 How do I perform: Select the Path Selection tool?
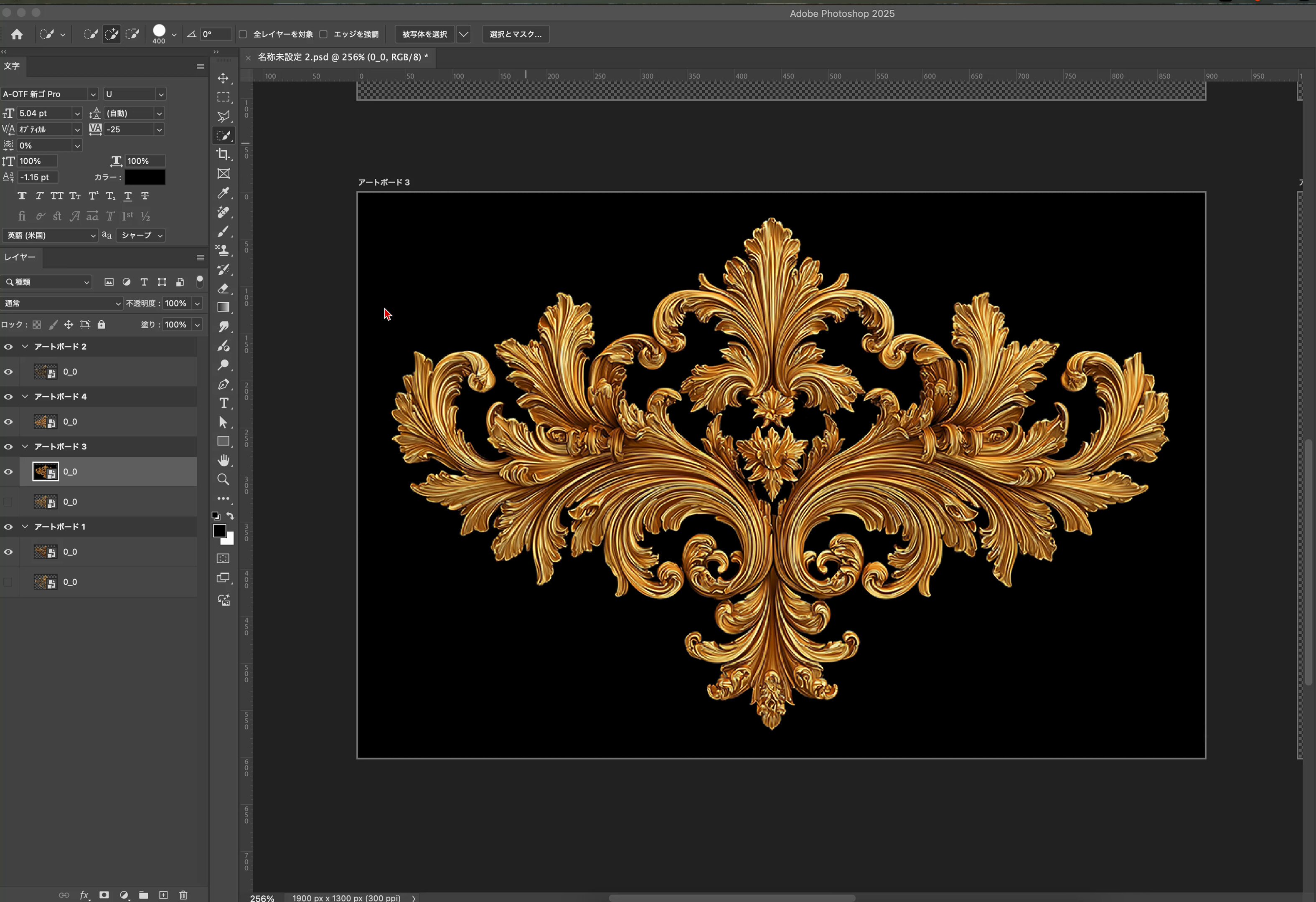tap(223, 422)
